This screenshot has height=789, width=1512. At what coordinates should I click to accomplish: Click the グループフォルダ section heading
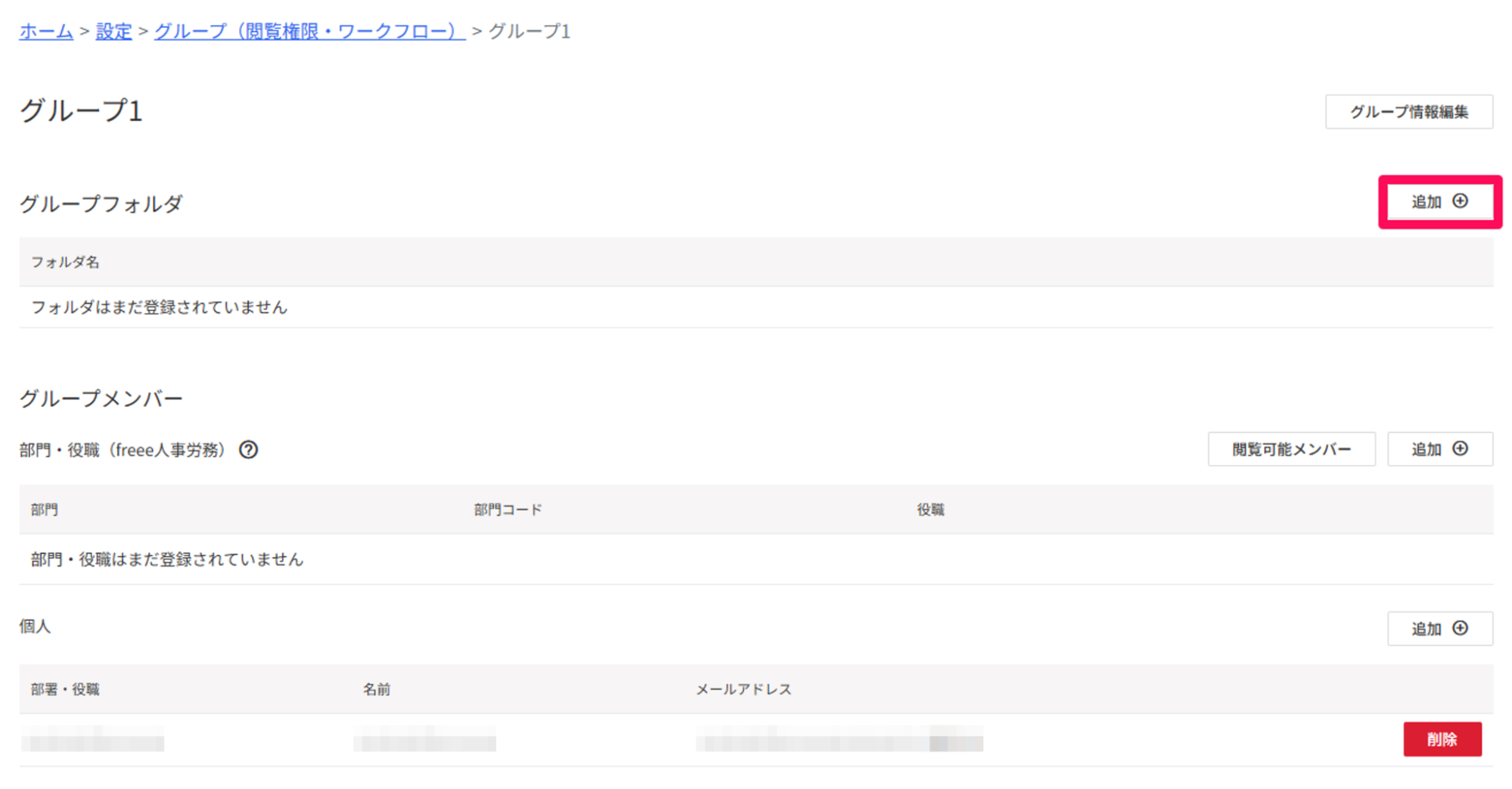coord(101,203)
